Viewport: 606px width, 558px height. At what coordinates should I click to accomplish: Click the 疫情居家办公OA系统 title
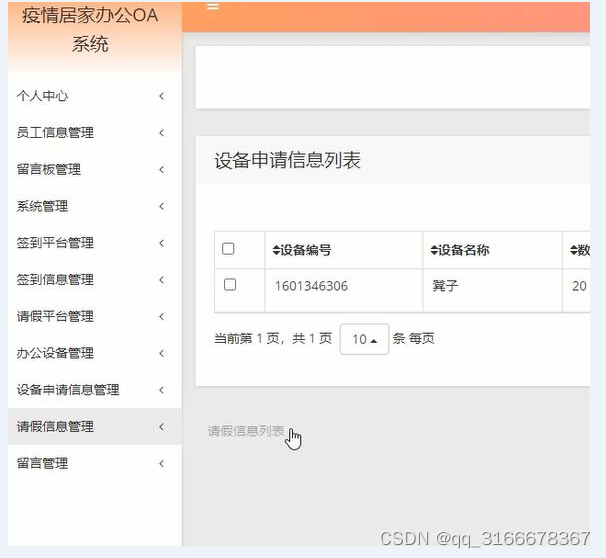point(90,30)
